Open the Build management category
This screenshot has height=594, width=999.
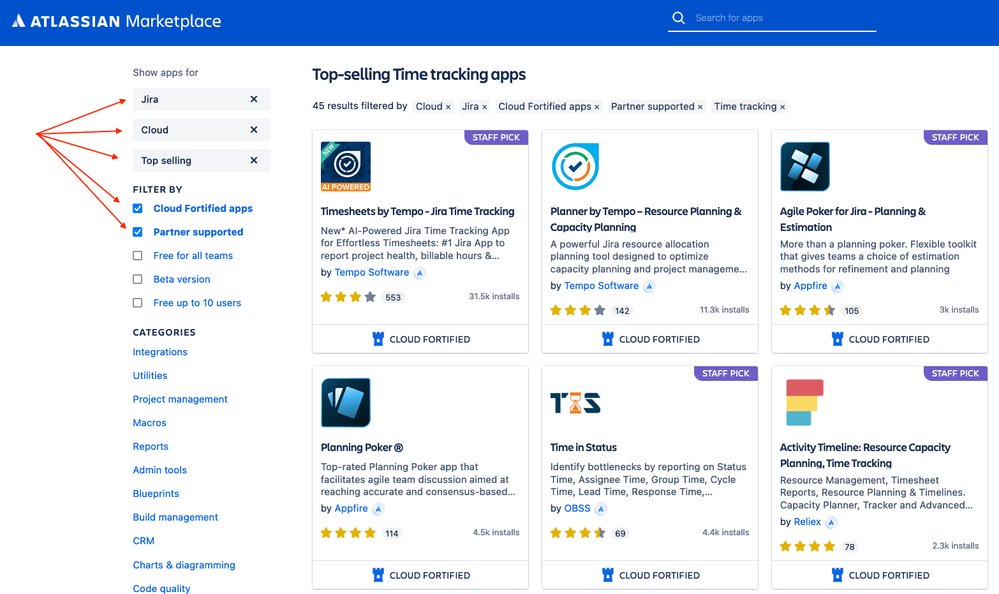[x=175, y=517]
